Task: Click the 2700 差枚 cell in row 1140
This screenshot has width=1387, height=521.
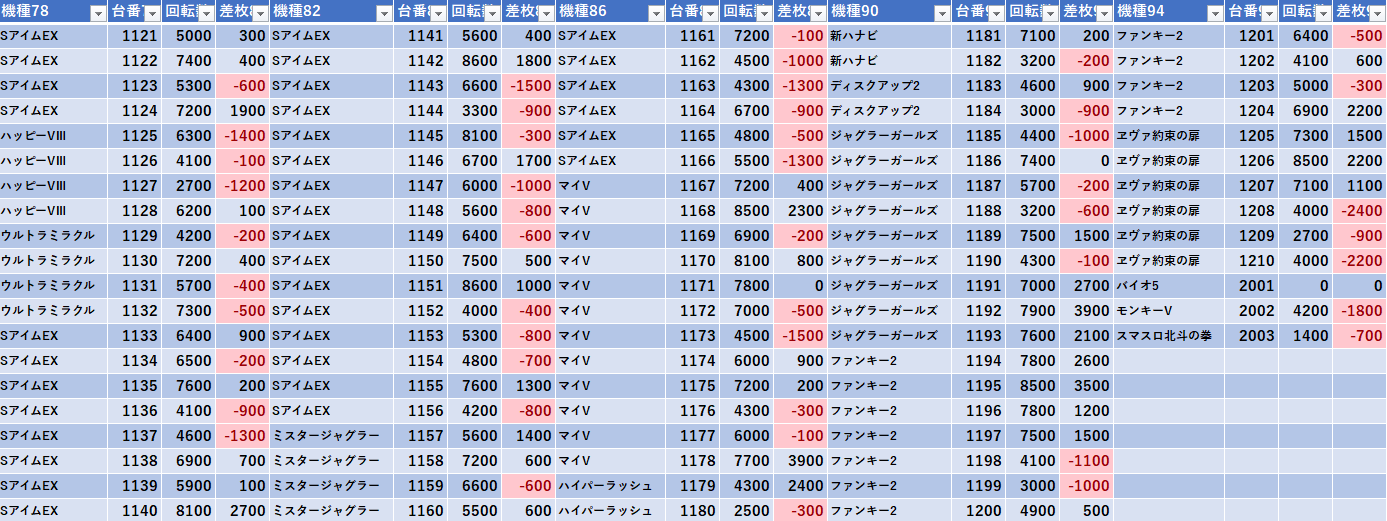Action: (243, 511)
